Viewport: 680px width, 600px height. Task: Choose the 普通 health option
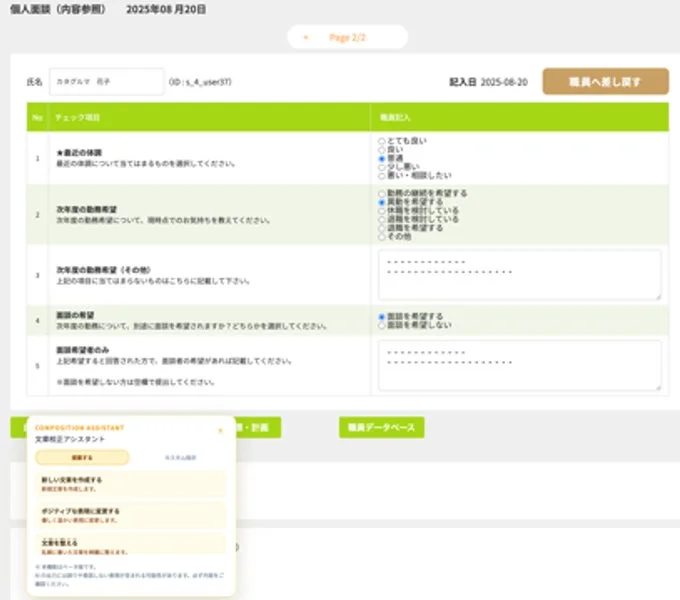click(382, 158)
